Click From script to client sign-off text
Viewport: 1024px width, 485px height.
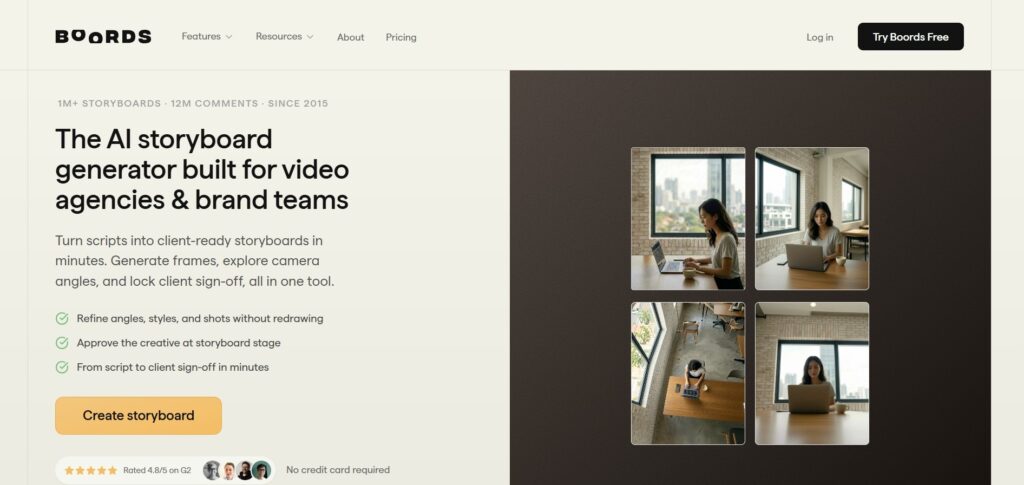point(172,367)
